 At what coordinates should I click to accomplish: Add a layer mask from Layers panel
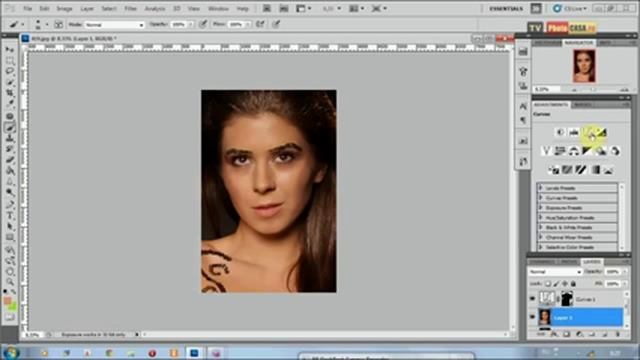click(567, 335)
